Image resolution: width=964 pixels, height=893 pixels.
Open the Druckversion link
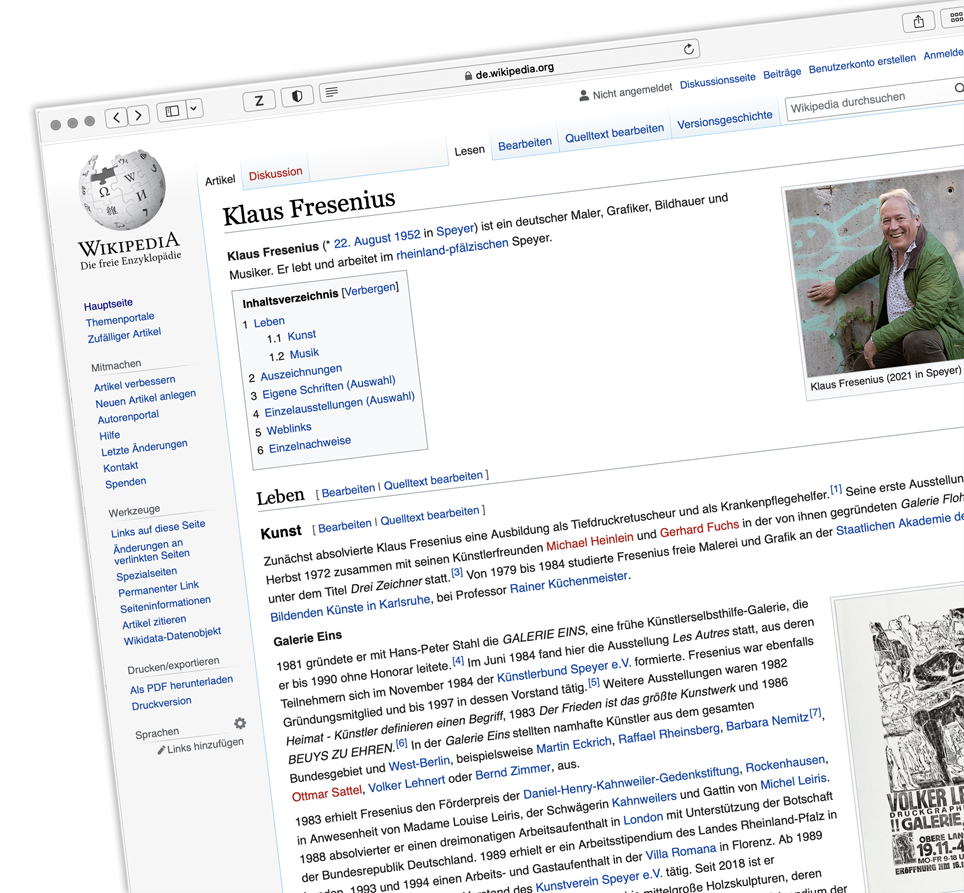click(162, 703)
